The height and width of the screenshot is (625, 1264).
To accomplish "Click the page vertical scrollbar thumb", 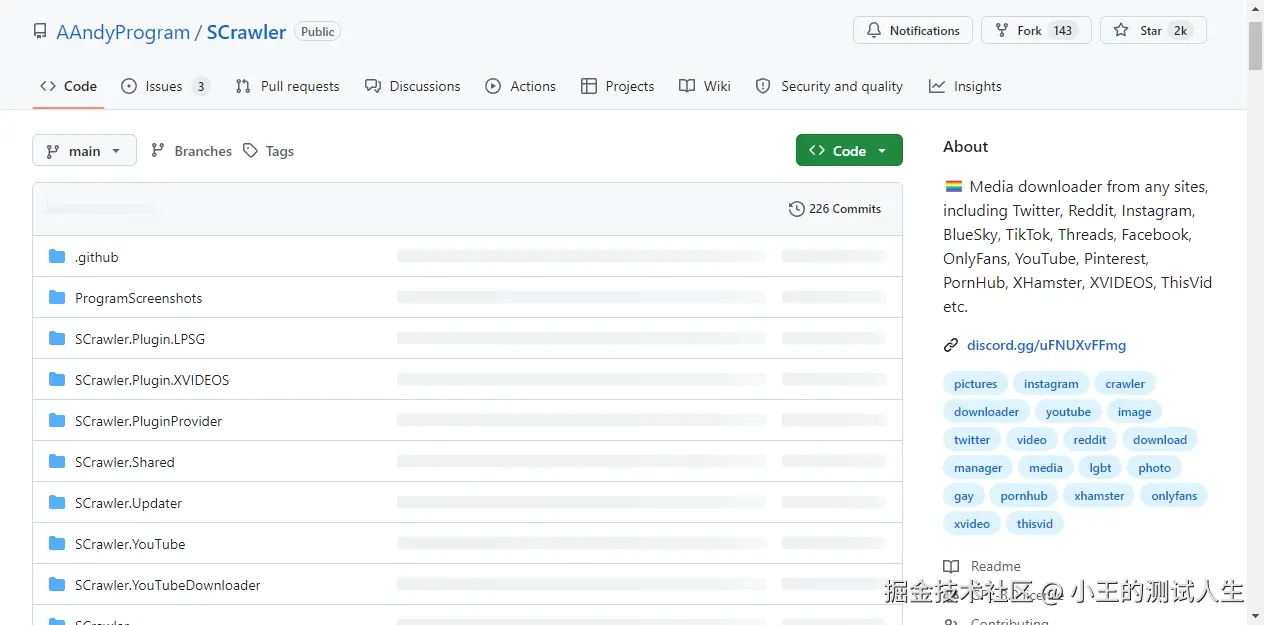I will [1255, 45].
